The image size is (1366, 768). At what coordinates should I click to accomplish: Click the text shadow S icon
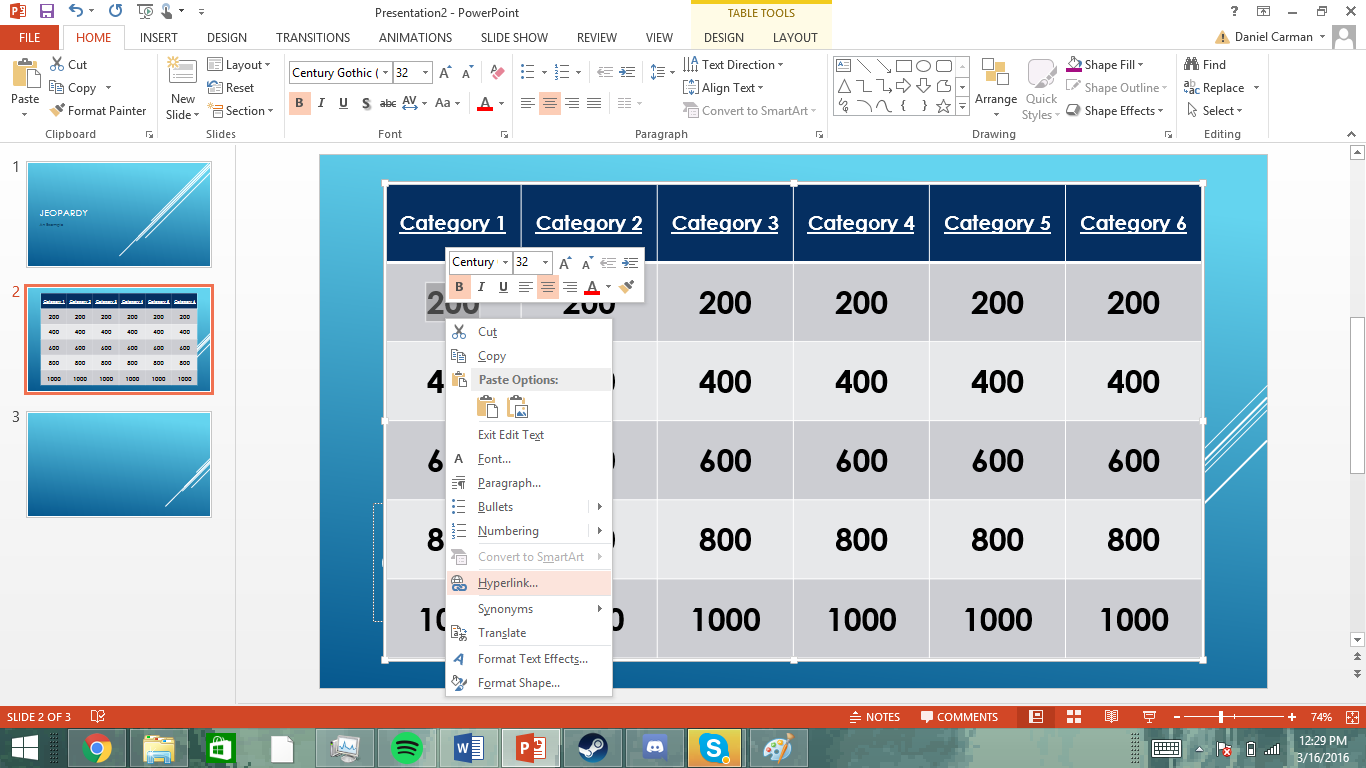pos(366,103)
